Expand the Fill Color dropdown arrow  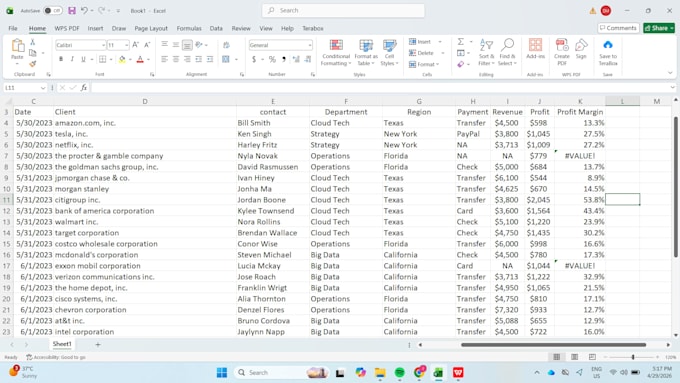tap(130, 59)
